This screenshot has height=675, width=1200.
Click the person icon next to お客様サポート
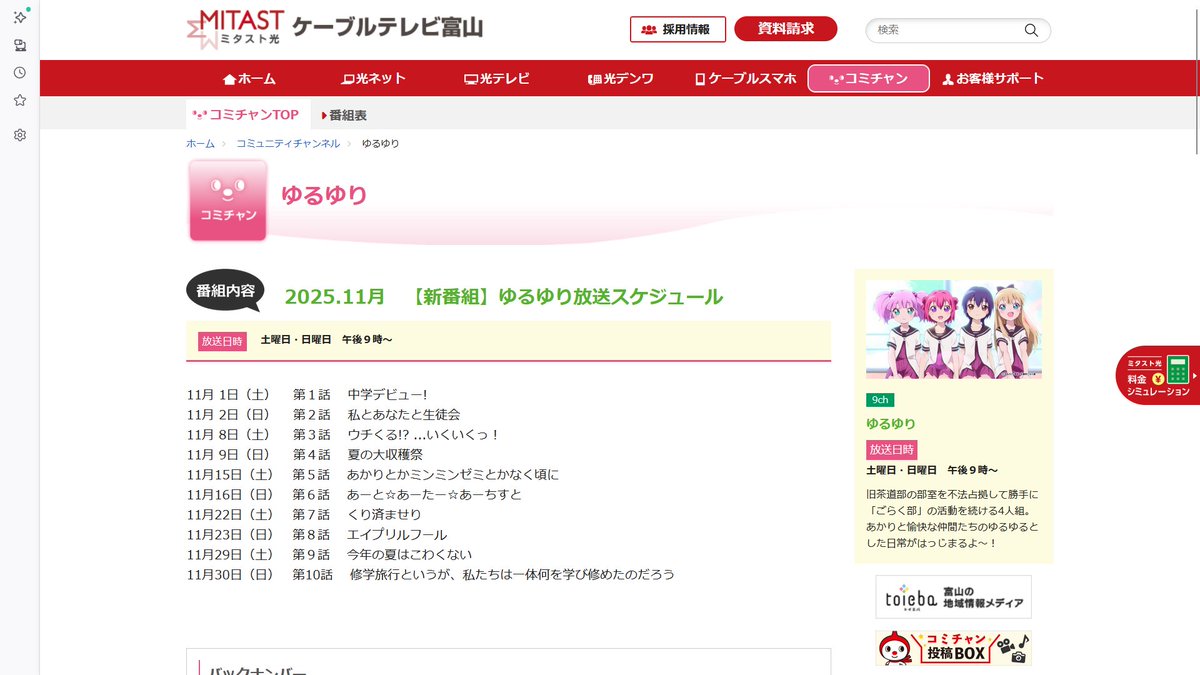tap(946, 78)
